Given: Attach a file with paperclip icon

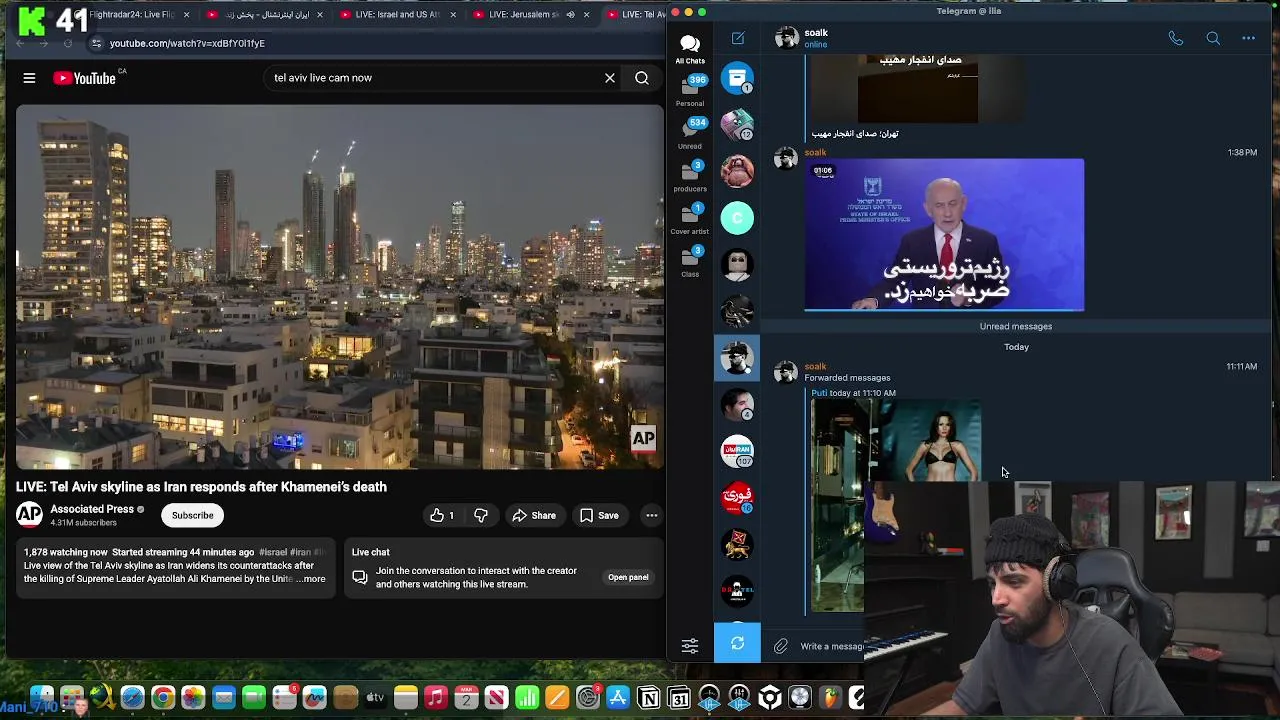Looking at the screenshot, I should [x=780, y=646].
